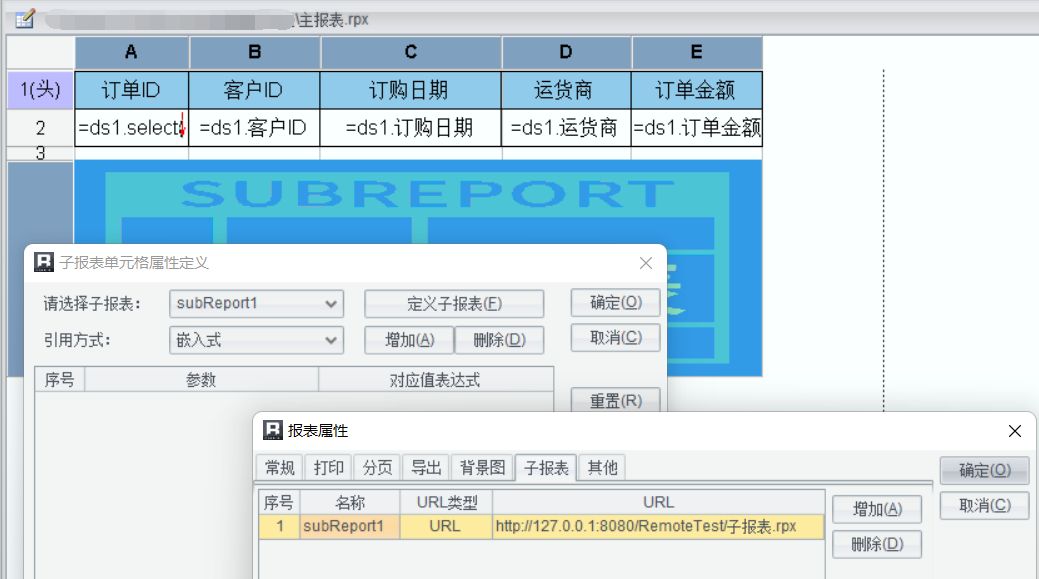Select the 分页 tab
The height and width of the screenshot is (579, 1039).
click(x=377, y=467)
